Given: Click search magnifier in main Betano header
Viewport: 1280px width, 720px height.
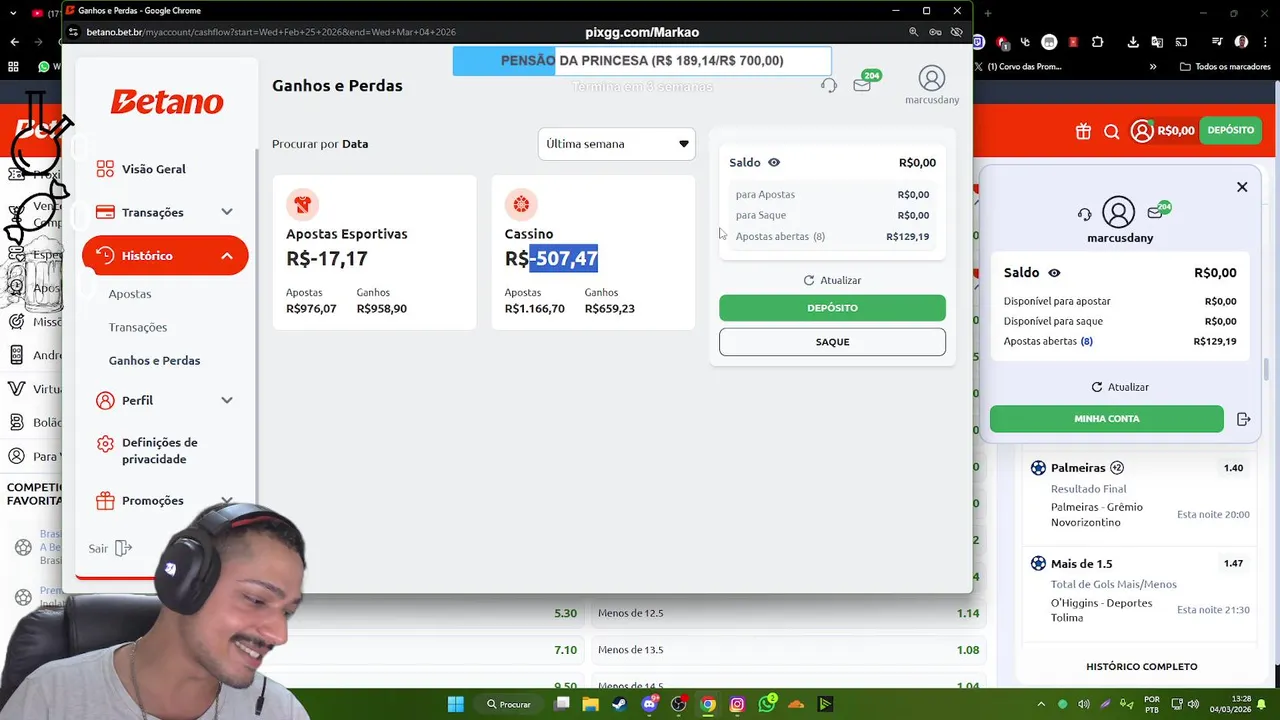Looking at the screenshot, I should point(1111,131).
